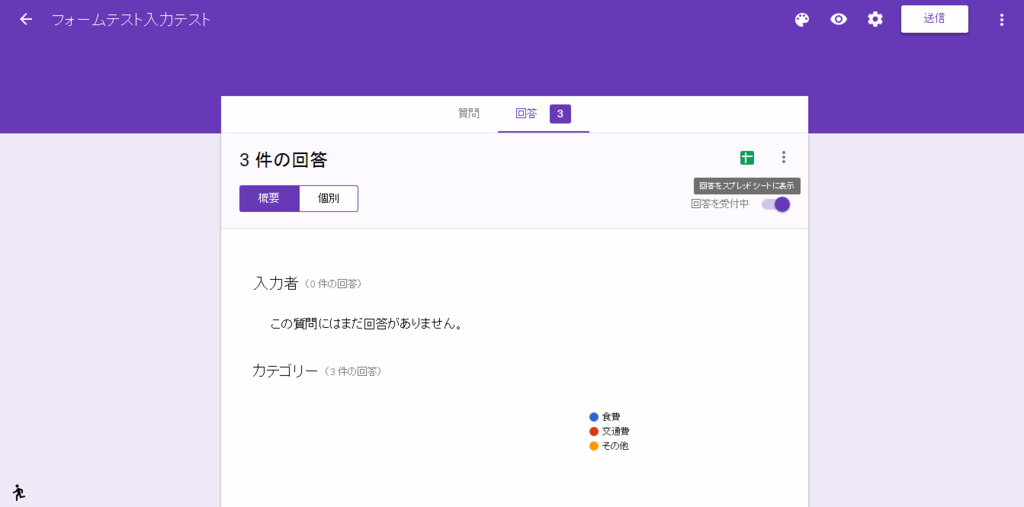Click the カテゴリー question title

coord(285,371)
